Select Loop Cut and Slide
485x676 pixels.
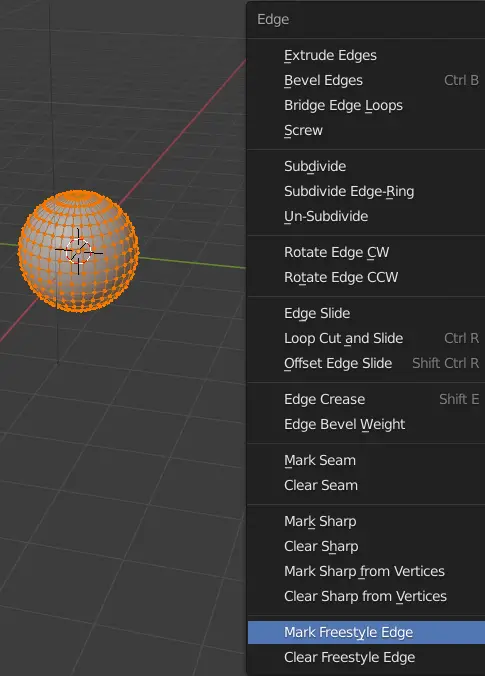click(366, 338)
